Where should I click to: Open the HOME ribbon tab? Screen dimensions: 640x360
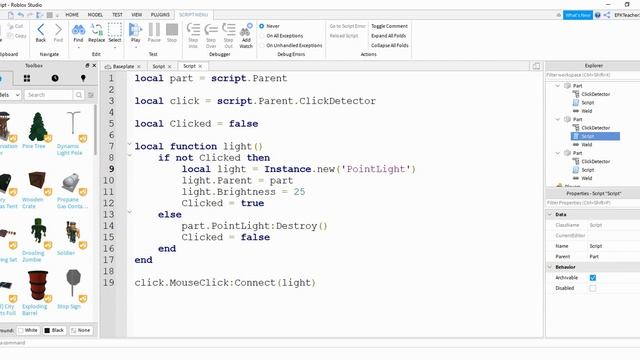coord(72,15)
